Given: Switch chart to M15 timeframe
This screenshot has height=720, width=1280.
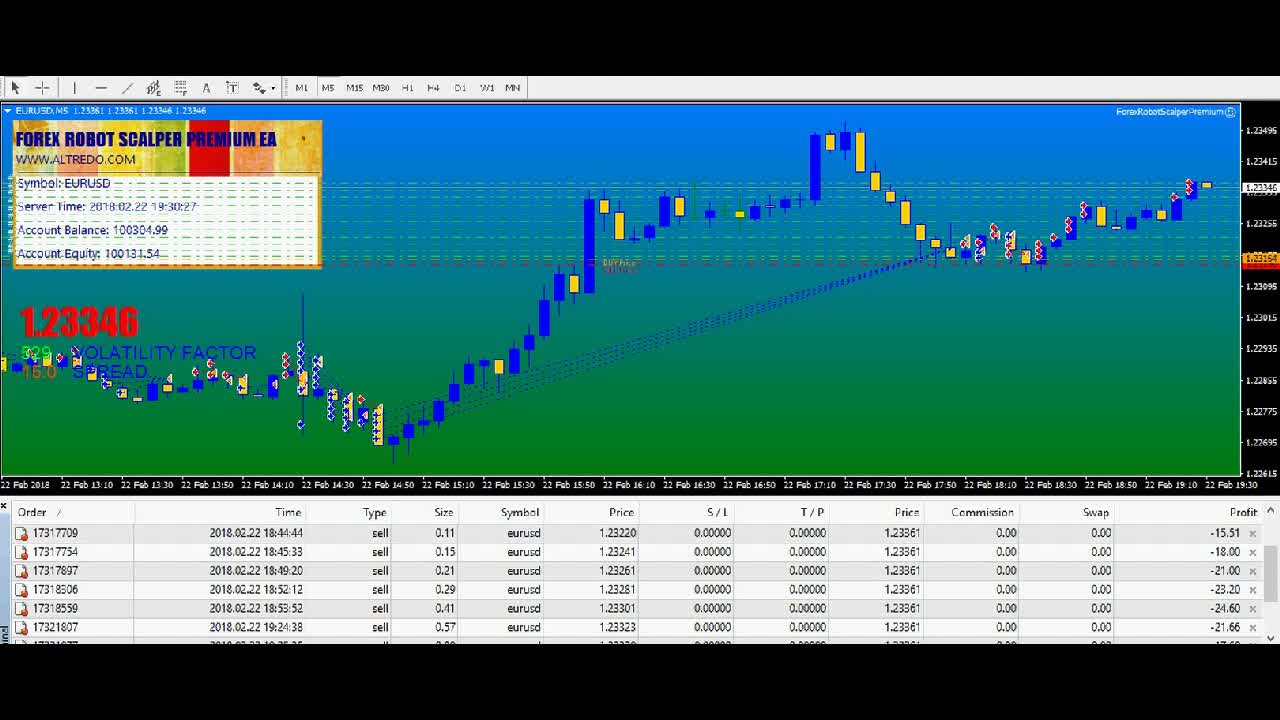Looking at the screenshot, I should pyautogui.click(x=354, y=88).
